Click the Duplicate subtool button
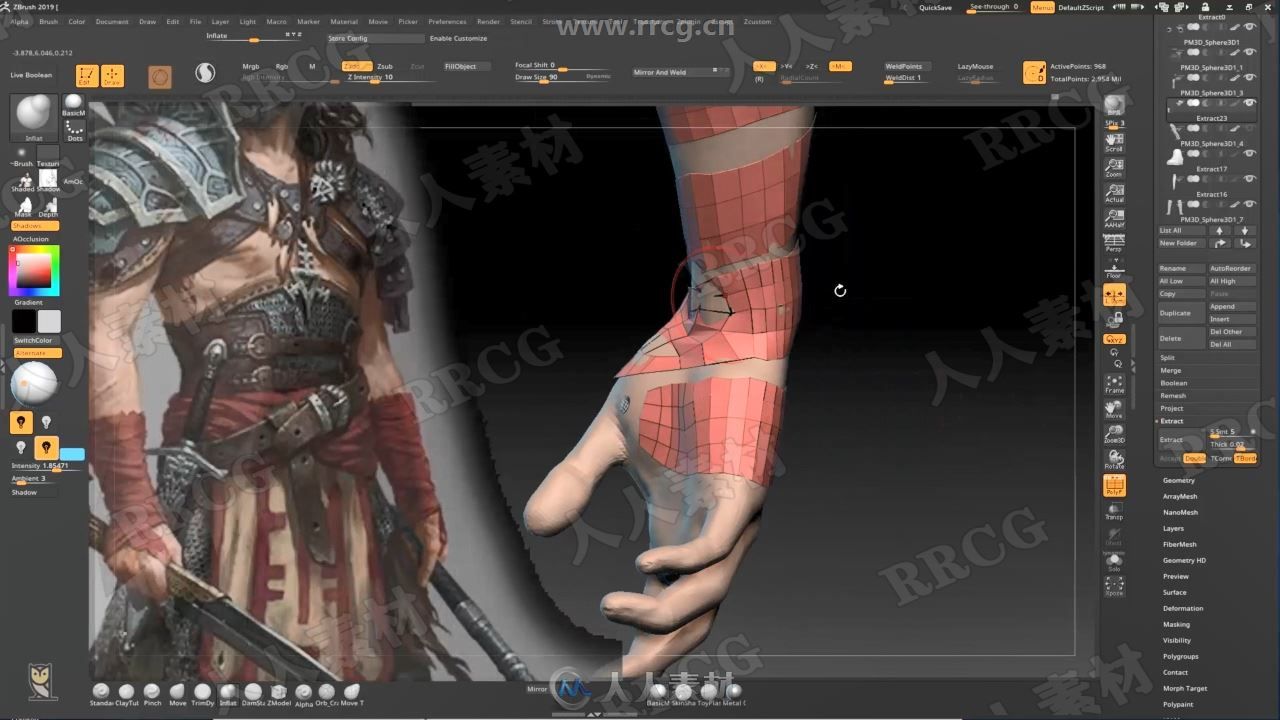Viewport: 1280px width, 720px height. pos(1182,313)
